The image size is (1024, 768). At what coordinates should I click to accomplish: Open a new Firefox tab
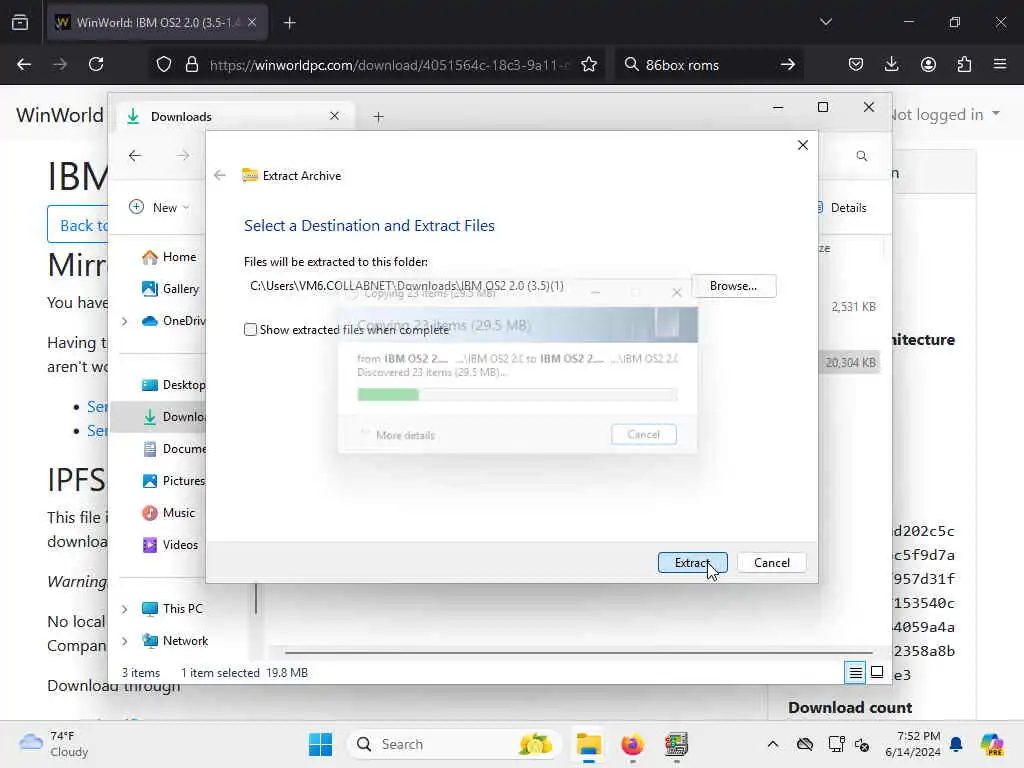point(290,23)
